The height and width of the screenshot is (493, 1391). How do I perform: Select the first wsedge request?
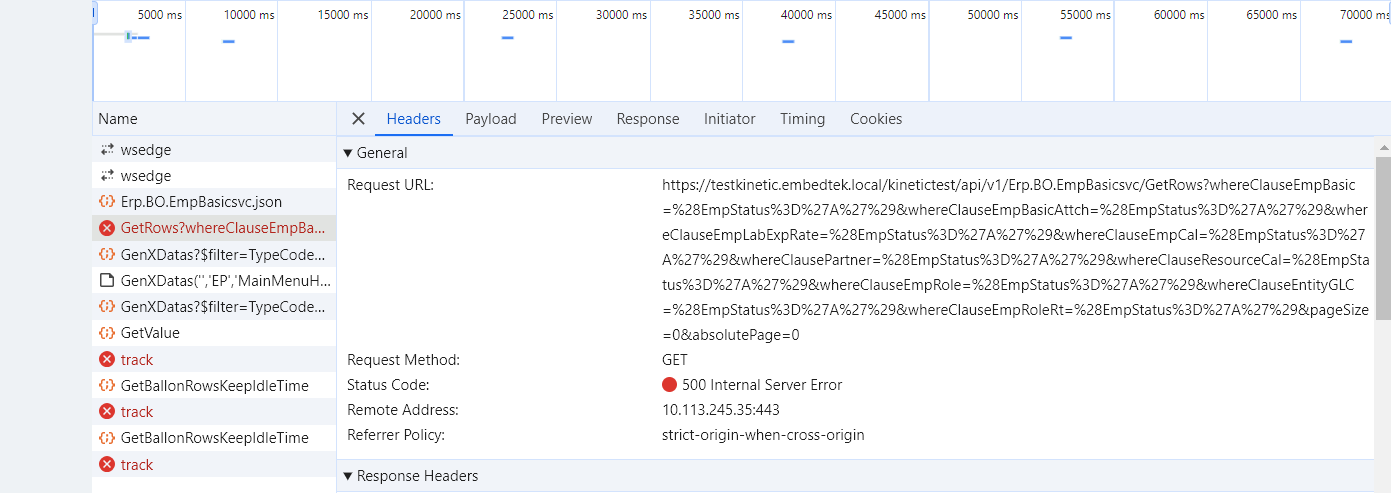[214, 150]
